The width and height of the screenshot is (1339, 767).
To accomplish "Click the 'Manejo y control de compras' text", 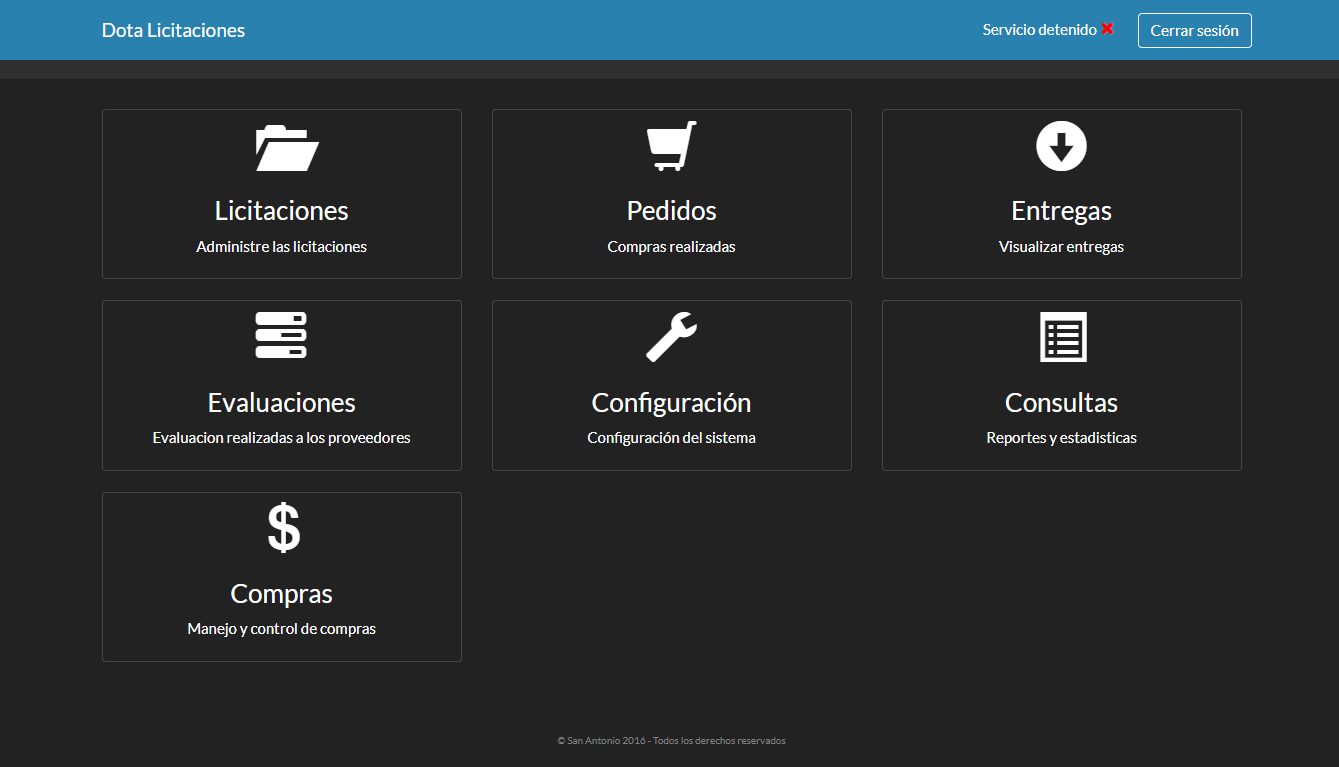I will pyautogui.click(x=281, y=629).
